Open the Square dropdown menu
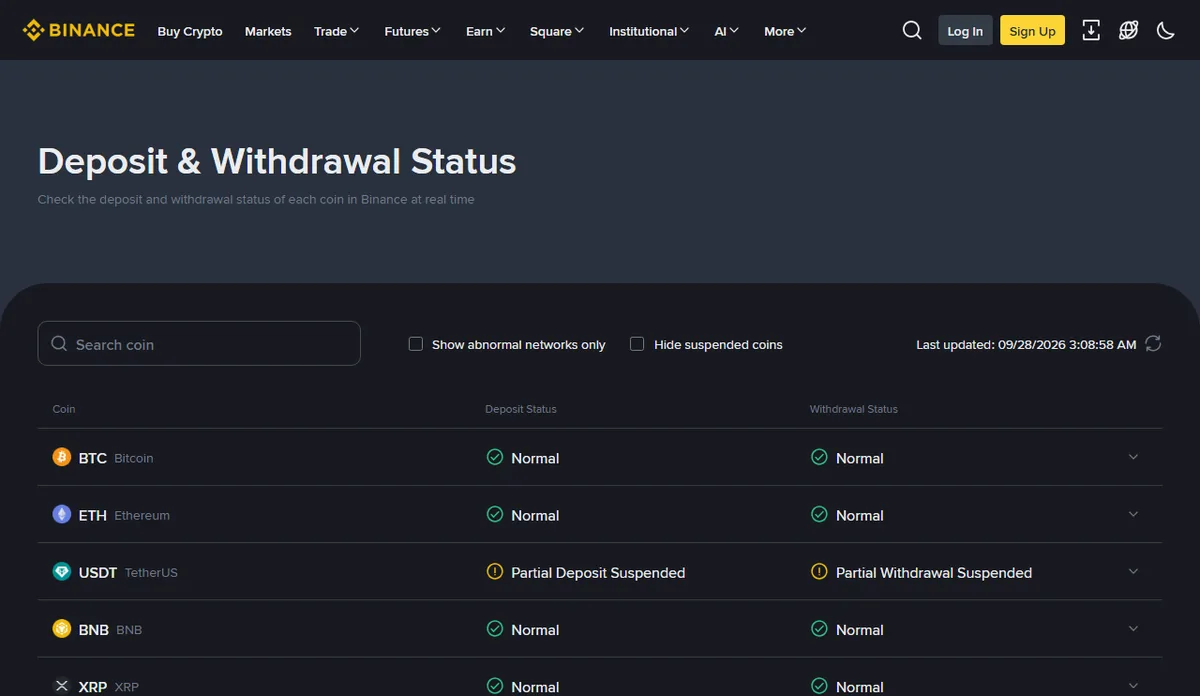This screenshot has height=696, width=1200. pyautogui.click(x=558, y=31)
